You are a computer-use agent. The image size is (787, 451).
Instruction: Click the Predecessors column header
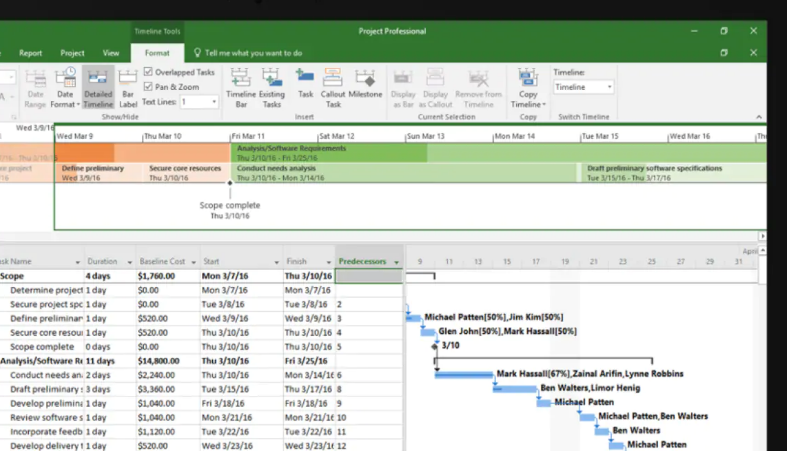point(369,261)
